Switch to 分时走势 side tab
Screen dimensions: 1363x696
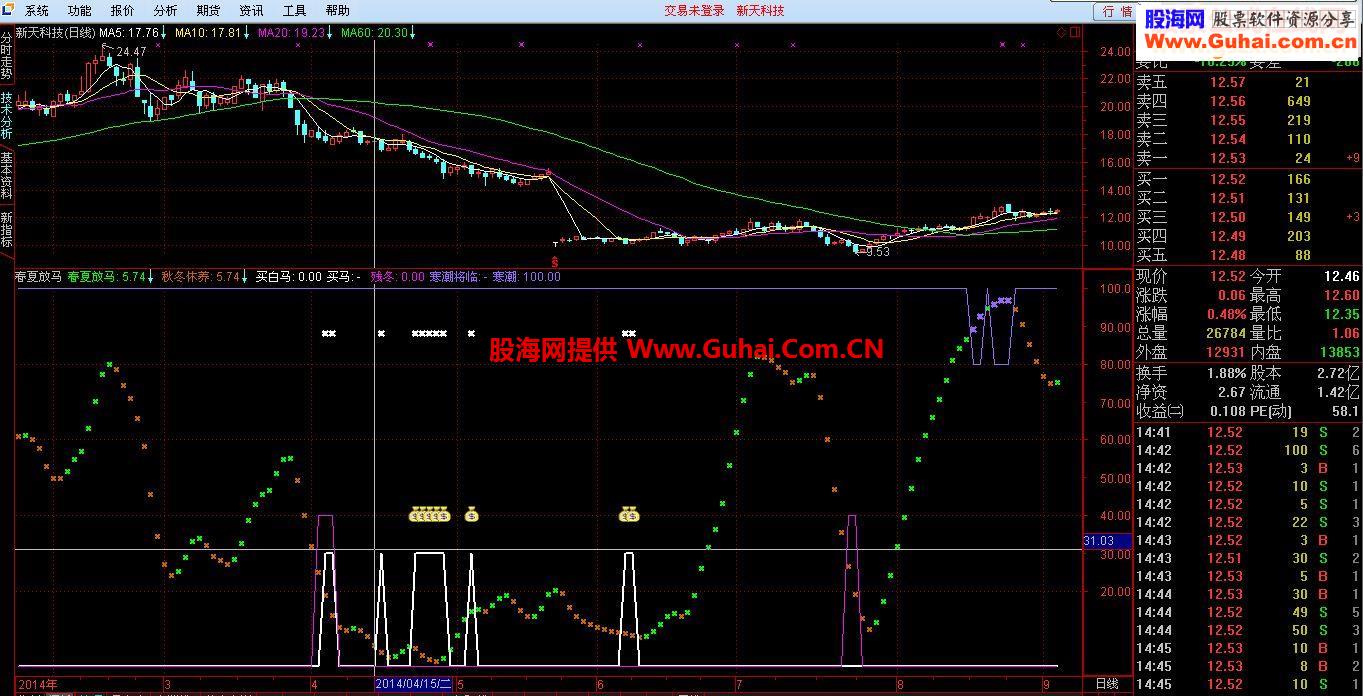[x=7, y=55]
